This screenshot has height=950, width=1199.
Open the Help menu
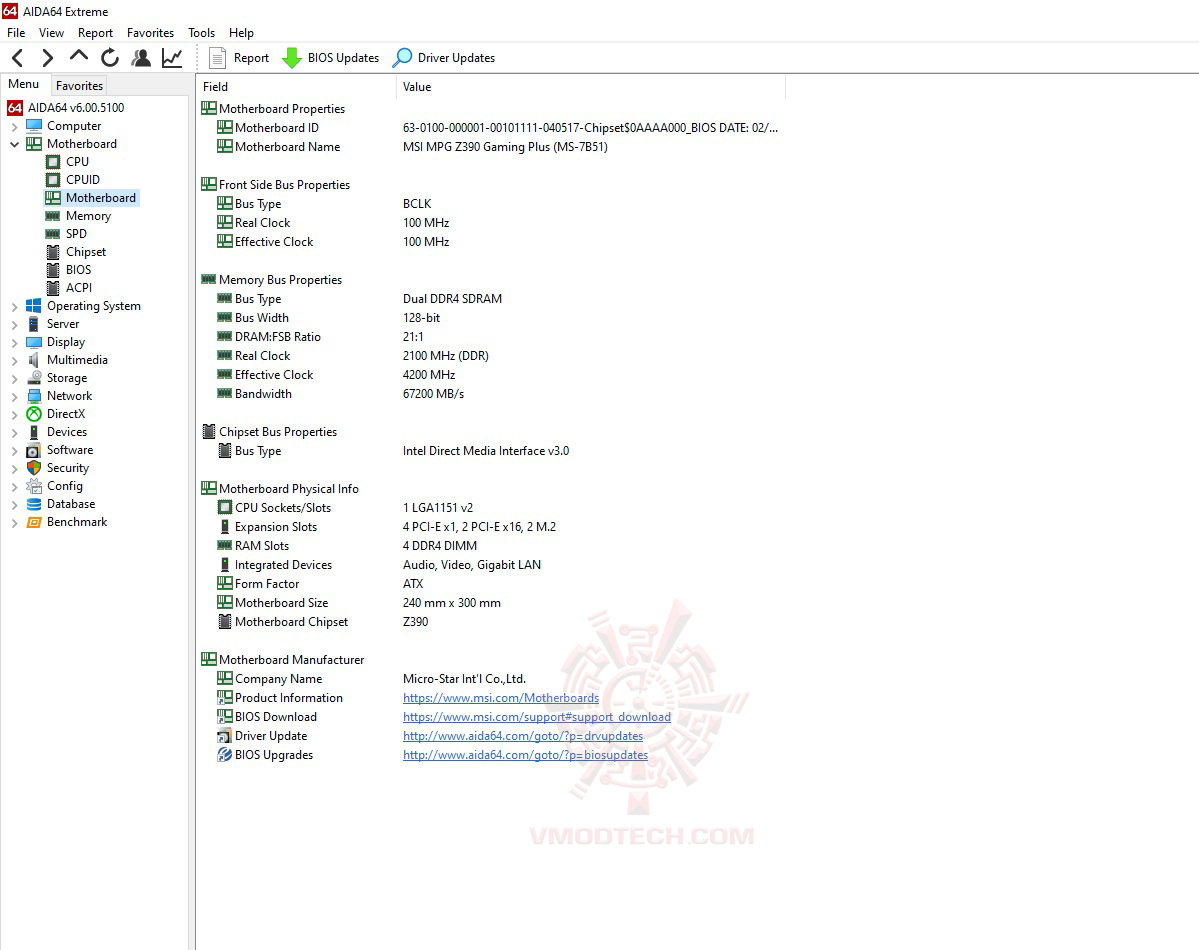point(241,33)
